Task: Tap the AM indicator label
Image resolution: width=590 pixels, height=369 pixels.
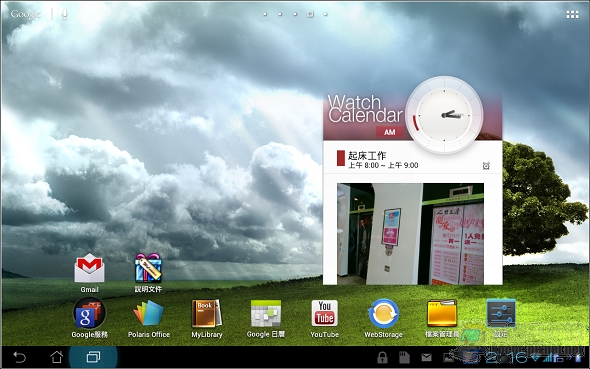Action: coord(389,132)
